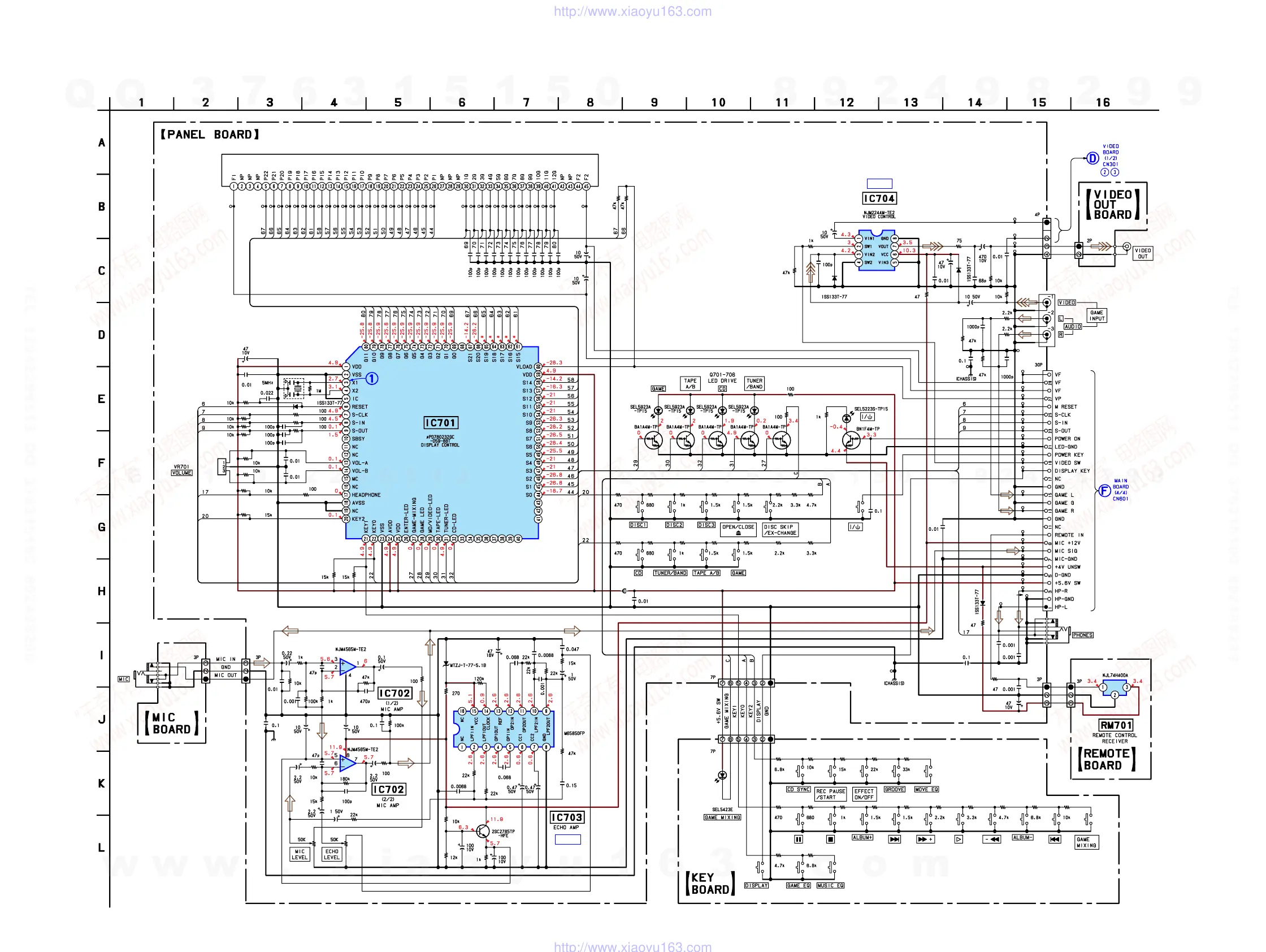Click the DISC1 key label
The image size is (1266, 952).
click(x=638, y=525)
